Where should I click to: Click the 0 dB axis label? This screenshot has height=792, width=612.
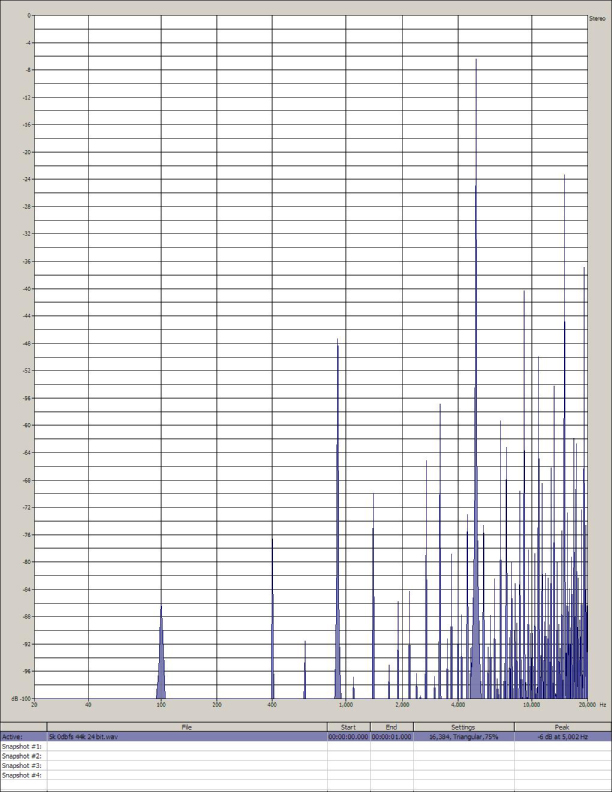pos(29,16)
